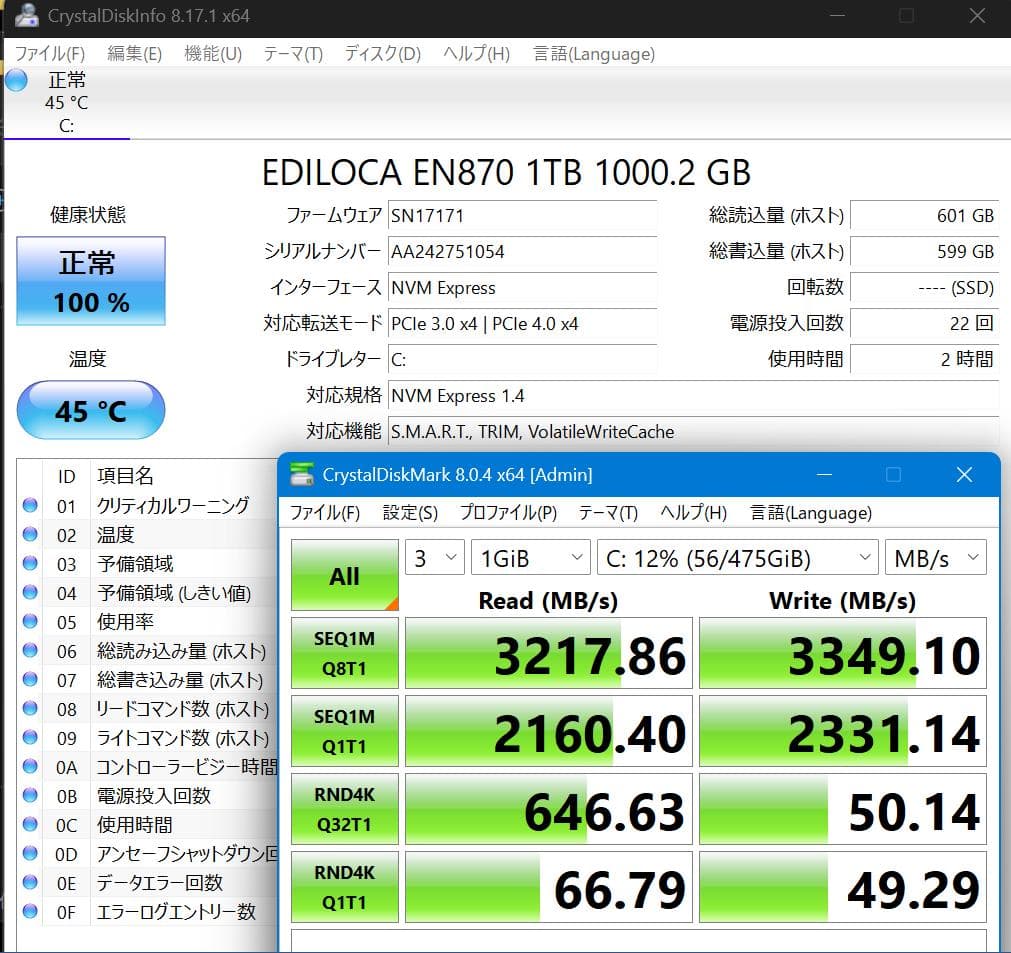
Task: Expand the test count dropdown showing 3
Action: click(435, 557)
